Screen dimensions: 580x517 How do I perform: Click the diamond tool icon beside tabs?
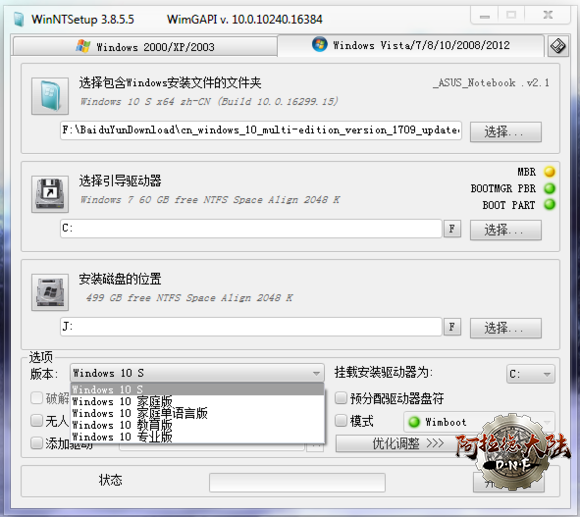tap(558, 47)
